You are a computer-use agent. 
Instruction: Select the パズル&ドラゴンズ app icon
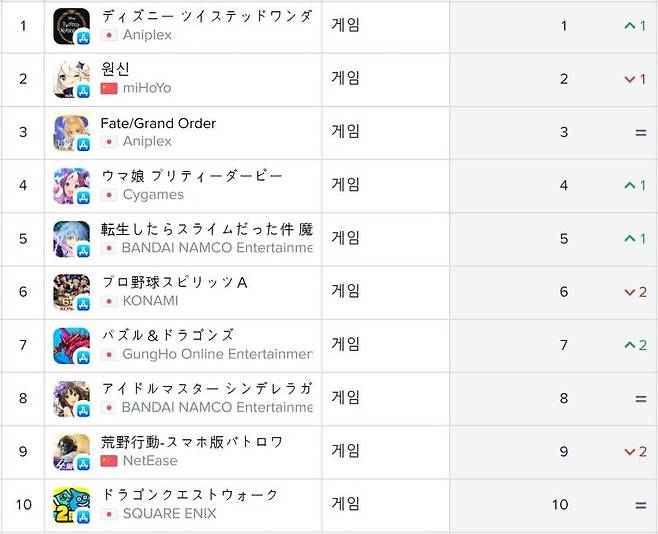click(71, 345)
